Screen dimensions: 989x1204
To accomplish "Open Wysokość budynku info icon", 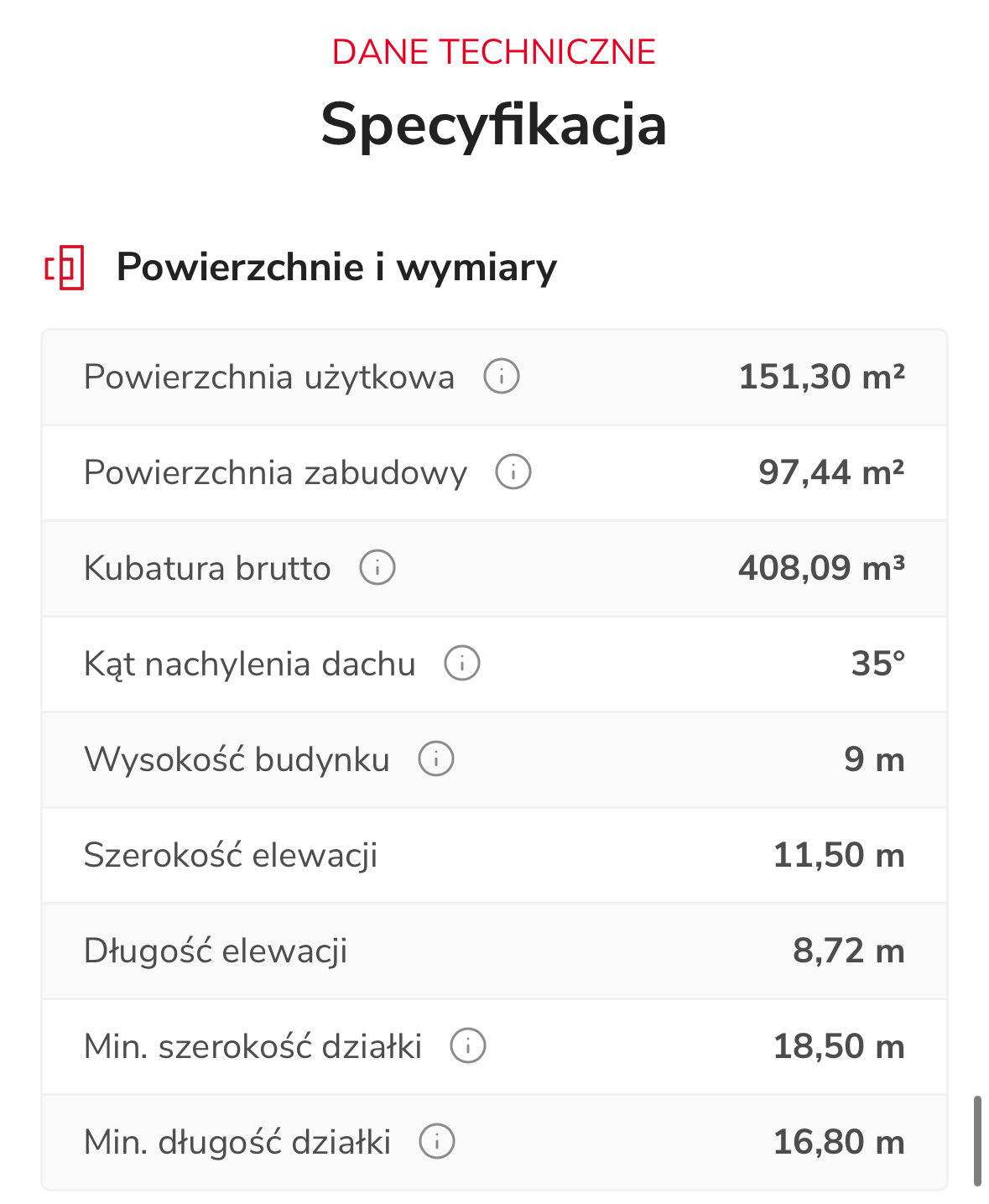I will coord(436,758).
